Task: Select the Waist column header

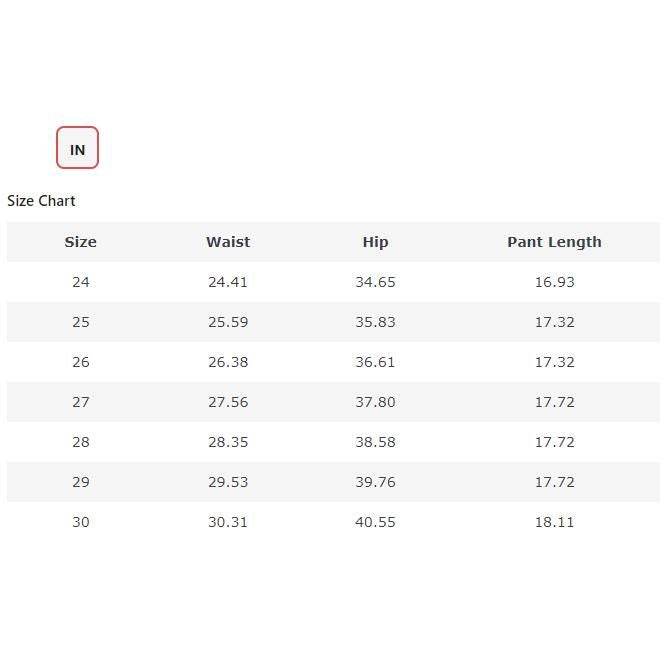Action: pos(228,242)
